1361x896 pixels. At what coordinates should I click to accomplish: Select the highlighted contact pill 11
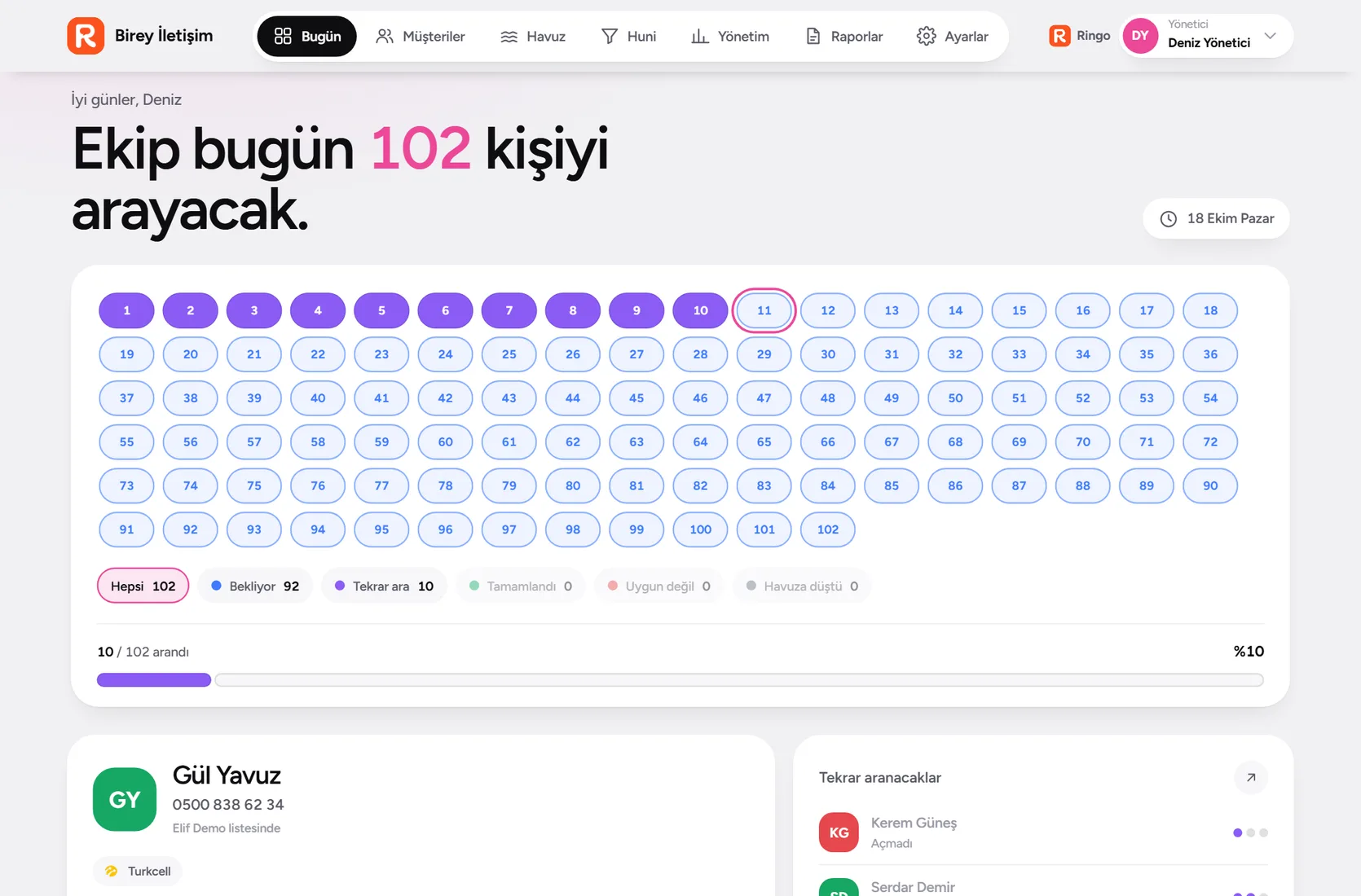(x=764, y=310)
